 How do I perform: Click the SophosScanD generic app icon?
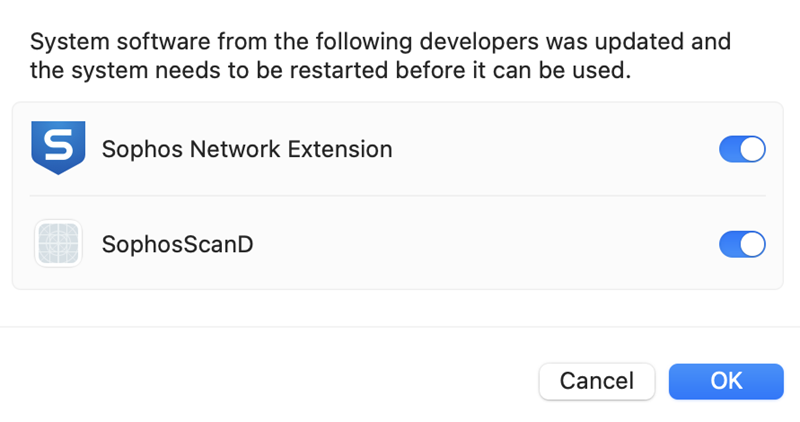tap(58, 244)
